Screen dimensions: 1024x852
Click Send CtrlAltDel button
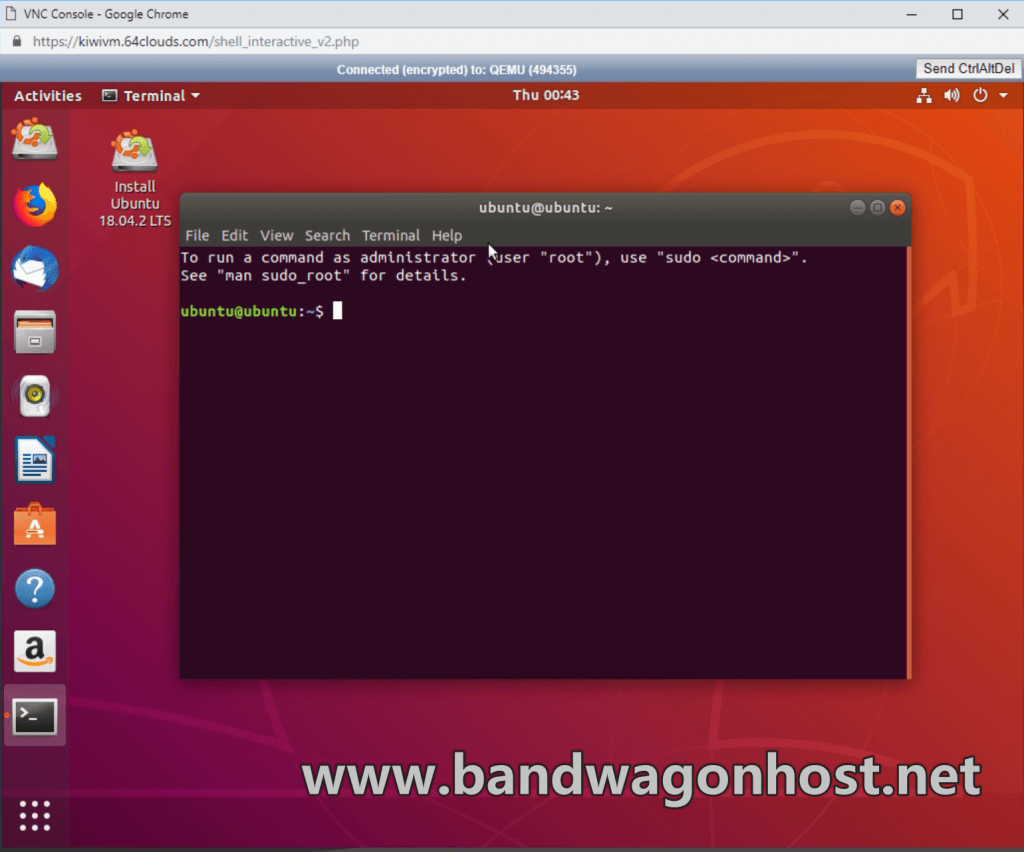(968, 69)
